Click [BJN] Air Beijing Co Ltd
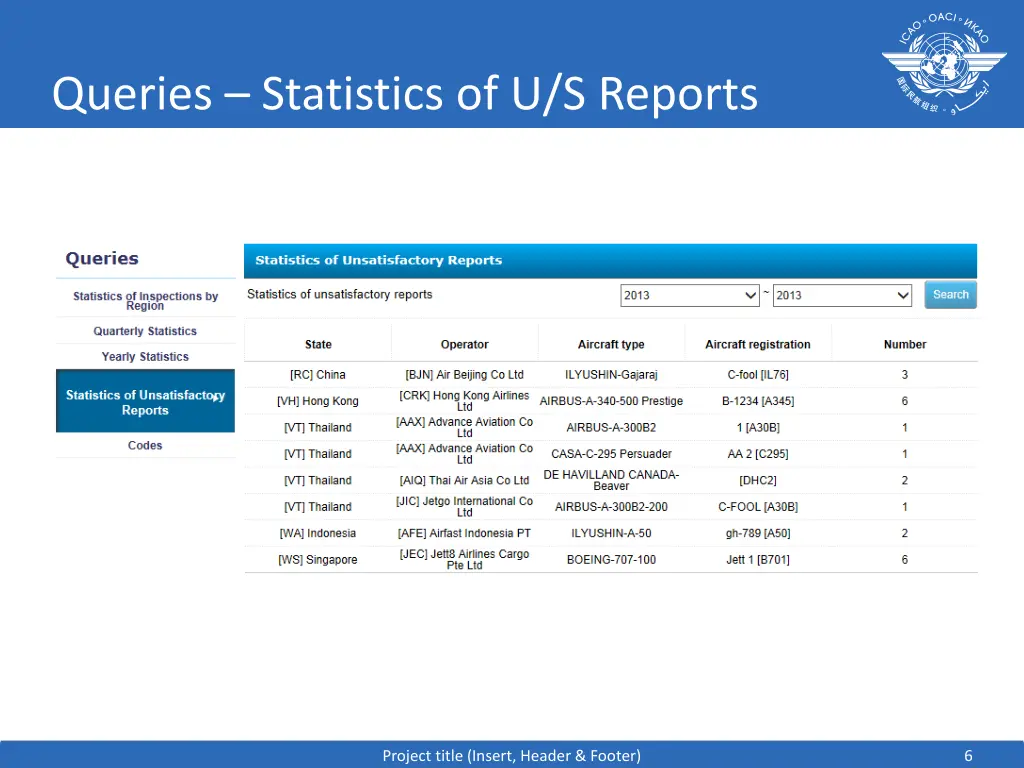The width and height of the screenshot is (1024, 768). click(464, 375)
